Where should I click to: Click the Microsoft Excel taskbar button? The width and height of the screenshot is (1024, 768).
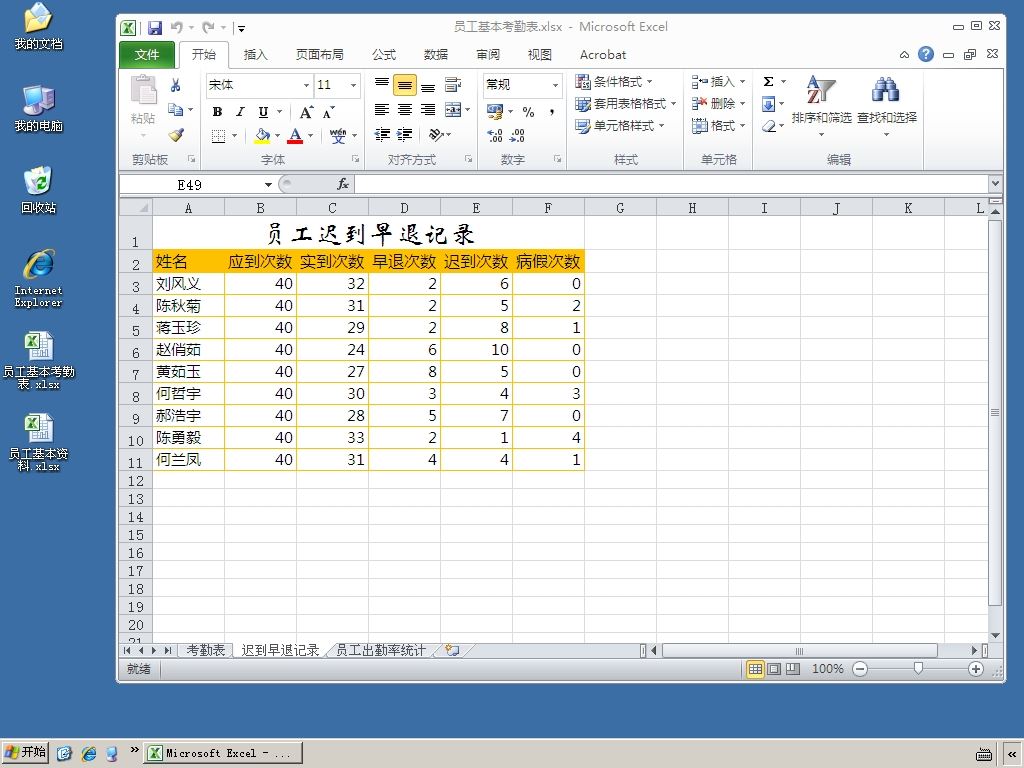point(223,753)
